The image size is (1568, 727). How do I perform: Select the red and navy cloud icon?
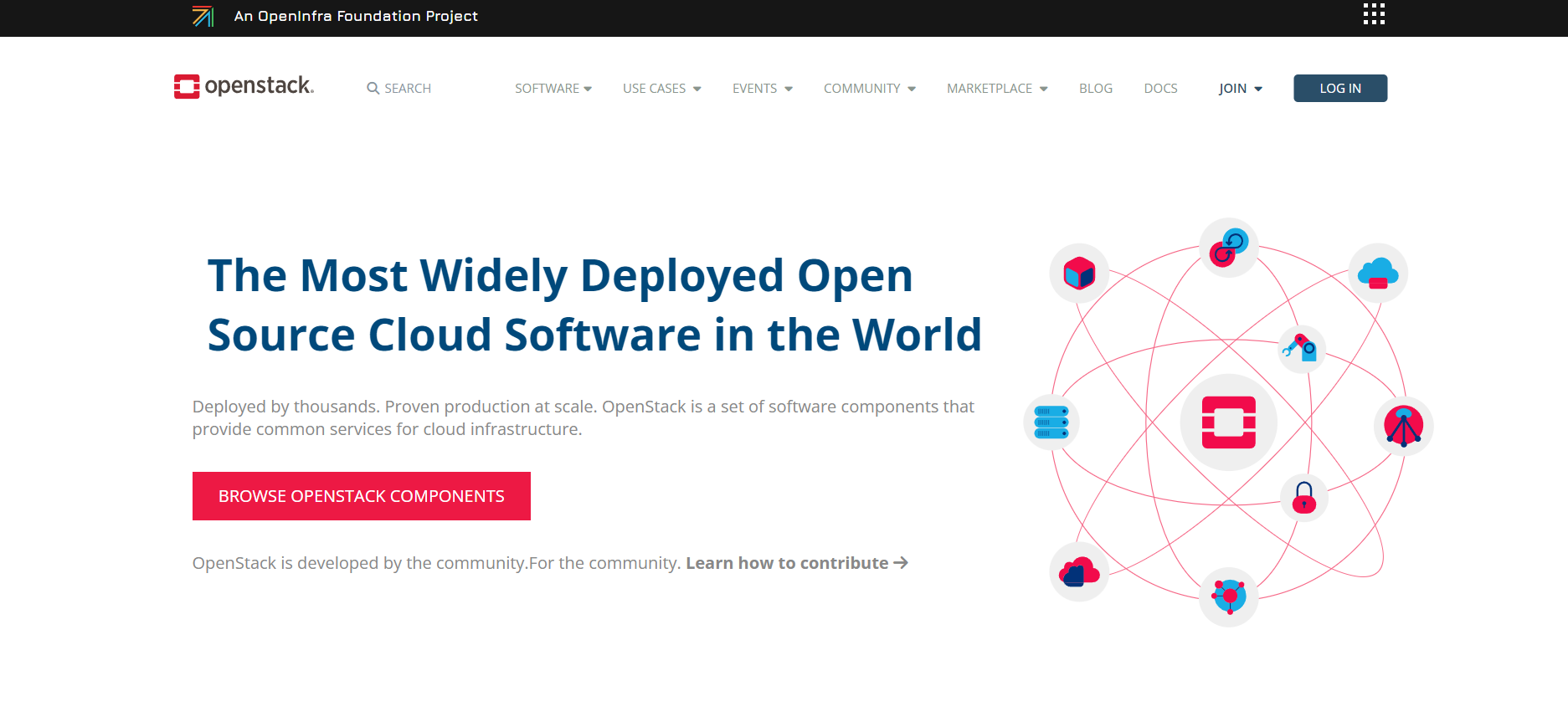(1079, 571)
